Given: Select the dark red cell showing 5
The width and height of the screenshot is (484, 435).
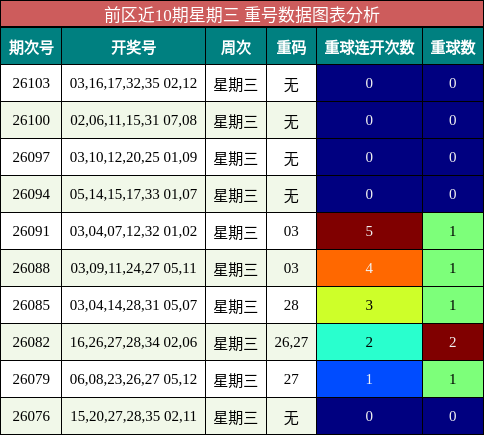Looking at the screenshot, I should (369, 231).
